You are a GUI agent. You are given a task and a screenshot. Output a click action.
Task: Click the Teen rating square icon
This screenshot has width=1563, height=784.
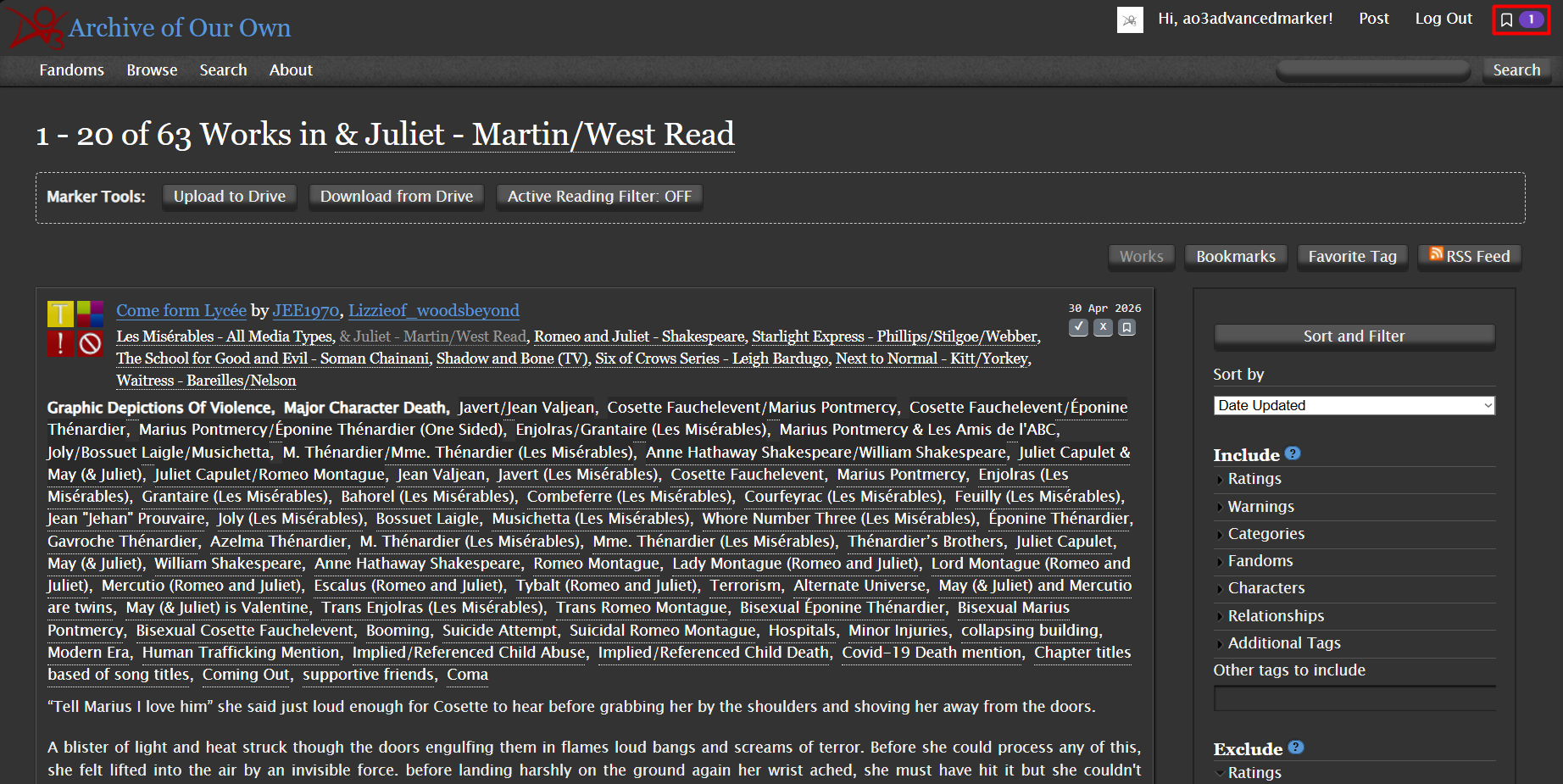[60, 314]
